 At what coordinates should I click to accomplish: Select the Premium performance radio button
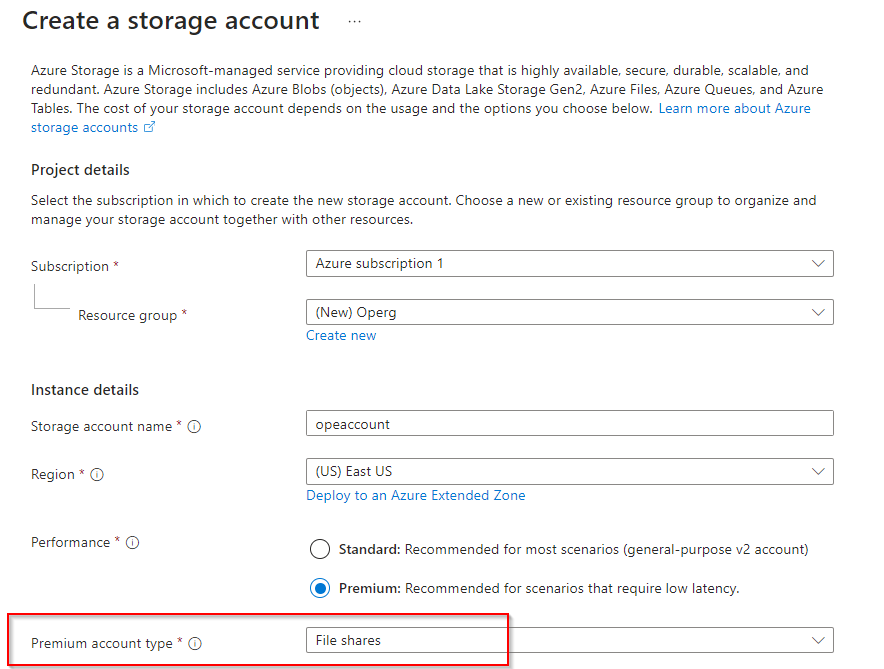tap(320, 588)
